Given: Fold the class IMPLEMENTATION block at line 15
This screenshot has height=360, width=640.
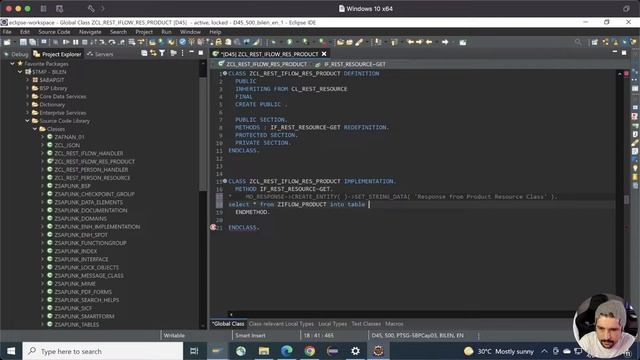Looking at the screenshot, I should pos(225,181).
